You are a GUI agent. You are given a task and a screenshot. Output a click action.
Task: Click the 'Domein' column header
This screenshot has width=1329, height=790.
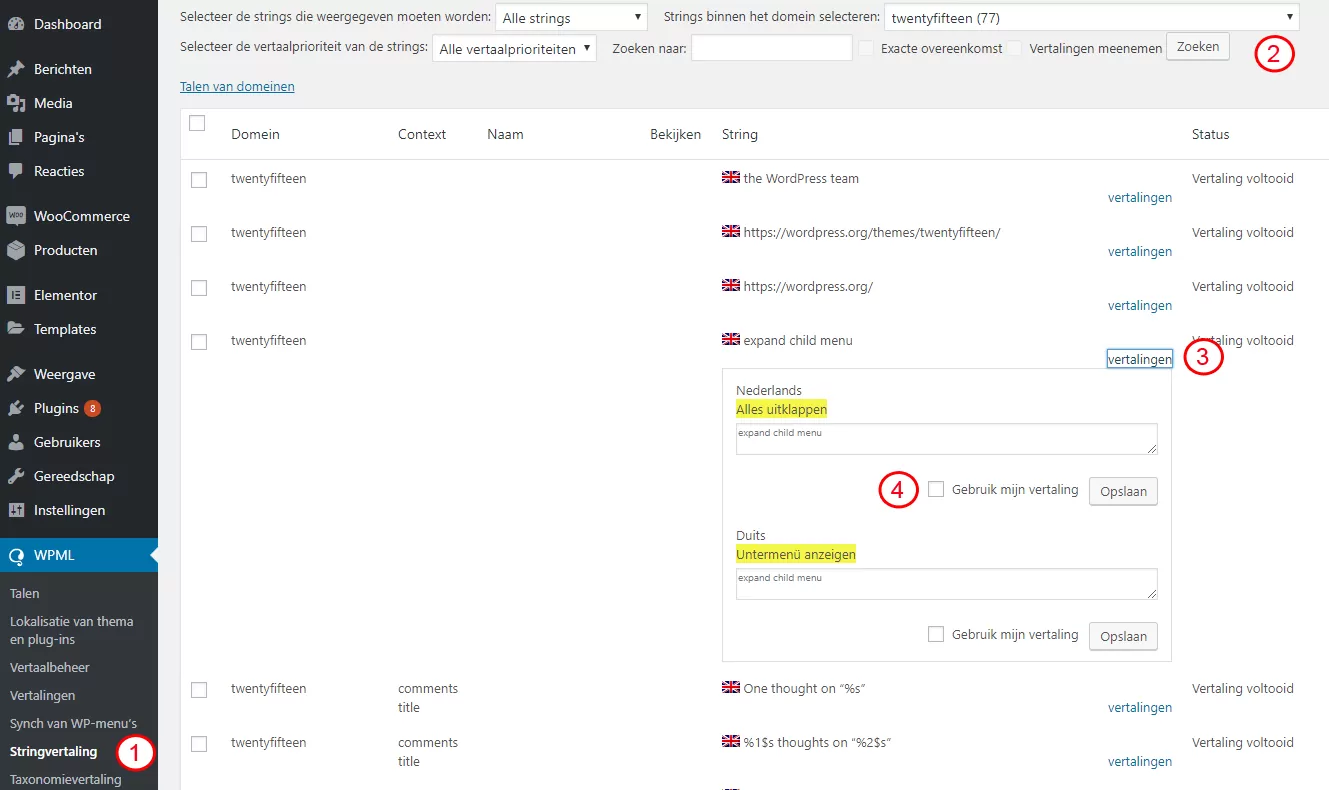coord(255,134)
